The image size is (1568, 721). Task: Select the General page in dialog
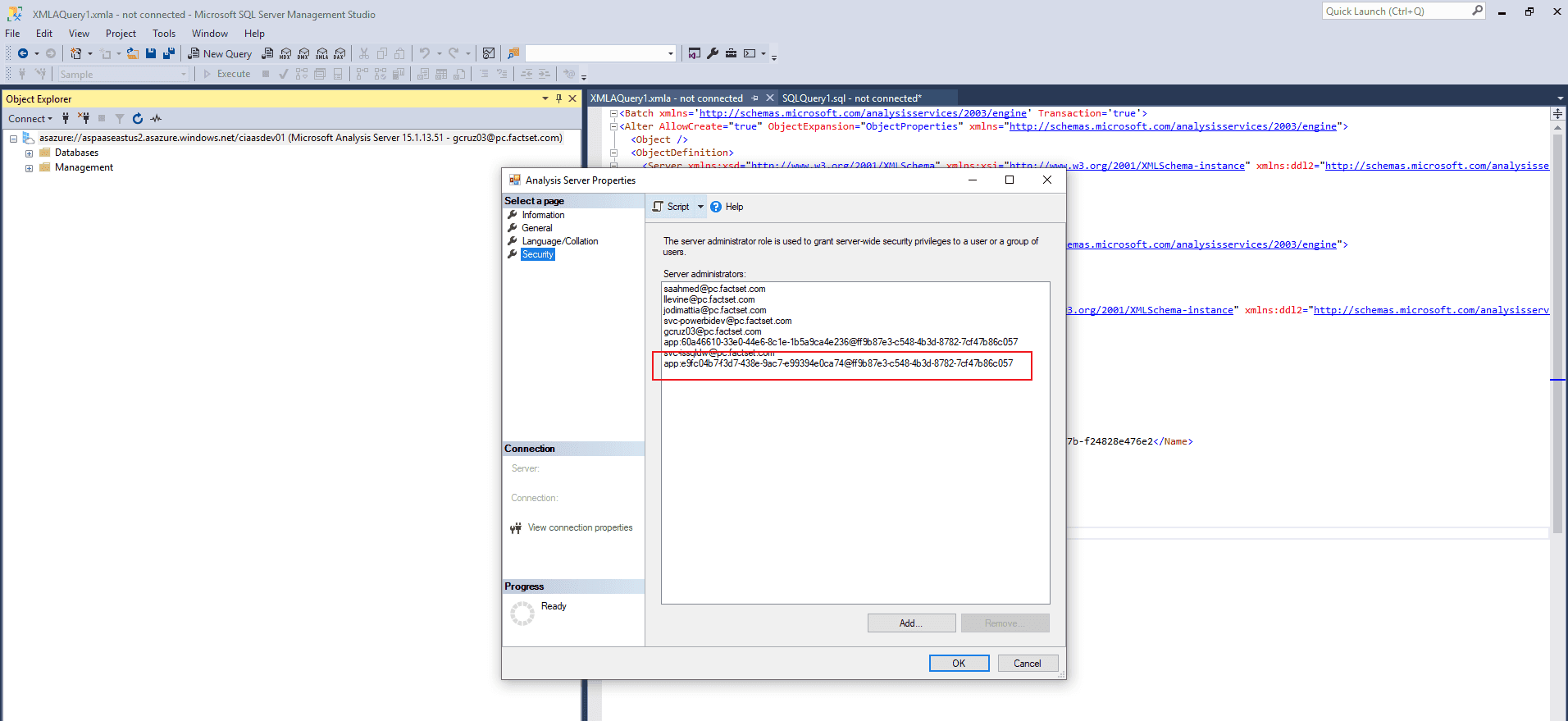(537, 228)
